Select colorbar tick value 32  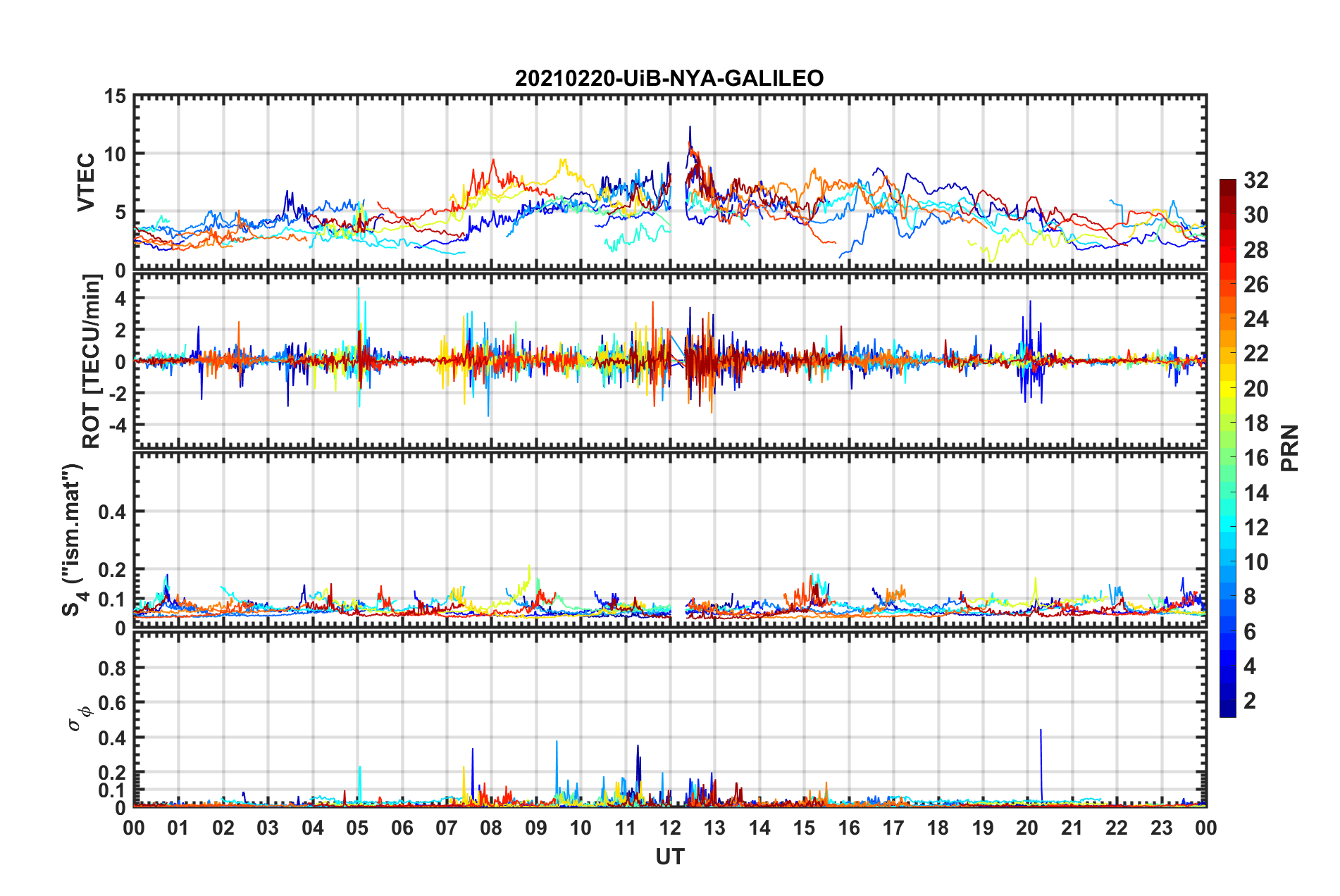(x=1256, y=180)
